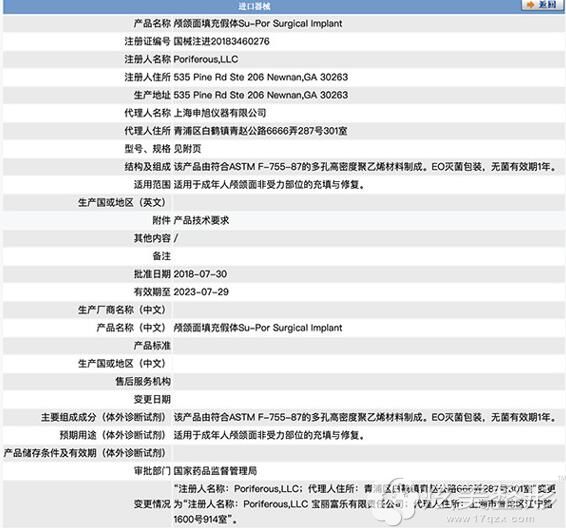Click the 产品储存条件及有效期(体外诊断试剂) label
This screenshot has height=528, width=566.
coord(86,453)
